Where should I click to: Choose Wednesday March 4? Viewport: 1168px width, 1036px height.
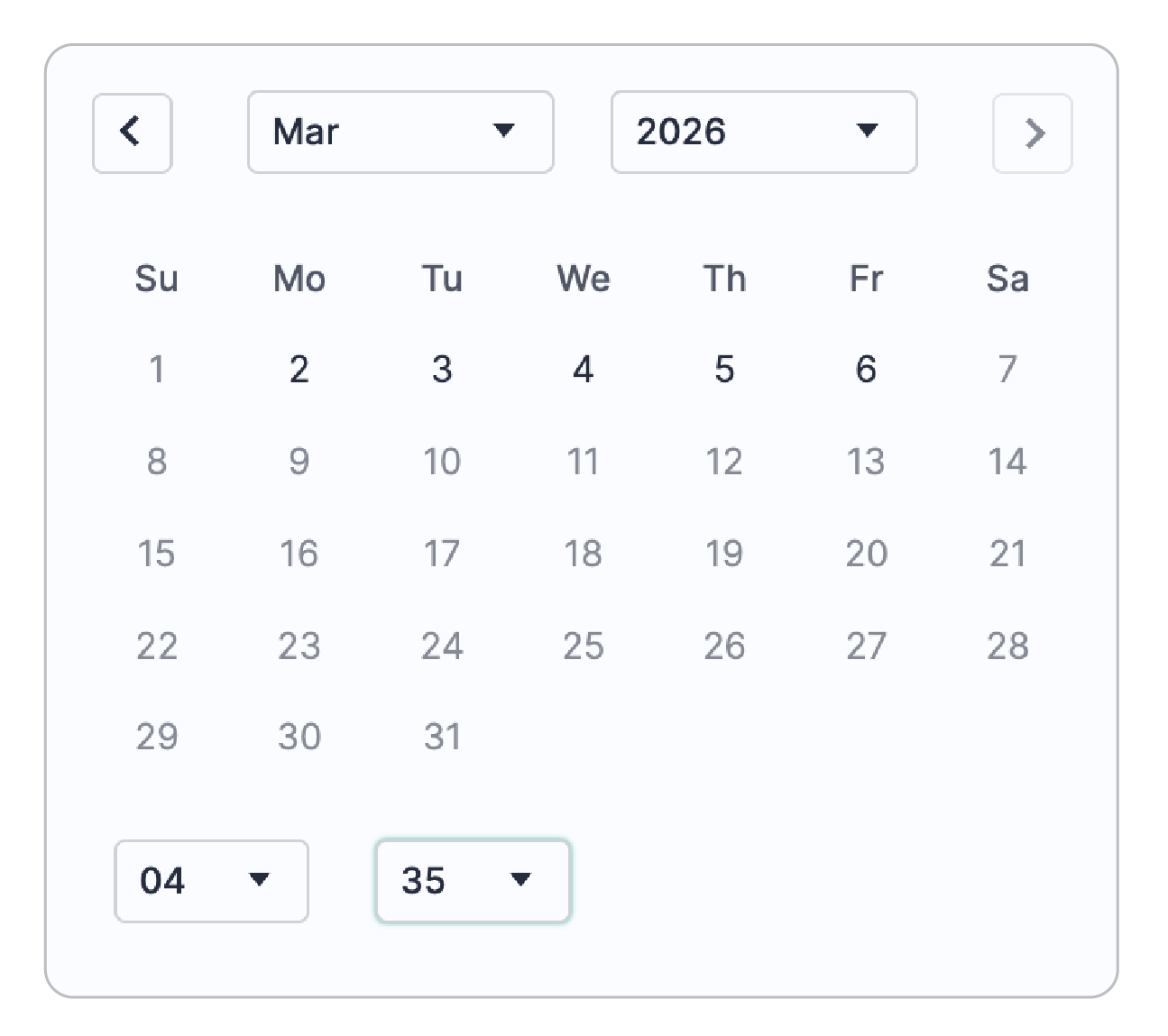[583, 370]
